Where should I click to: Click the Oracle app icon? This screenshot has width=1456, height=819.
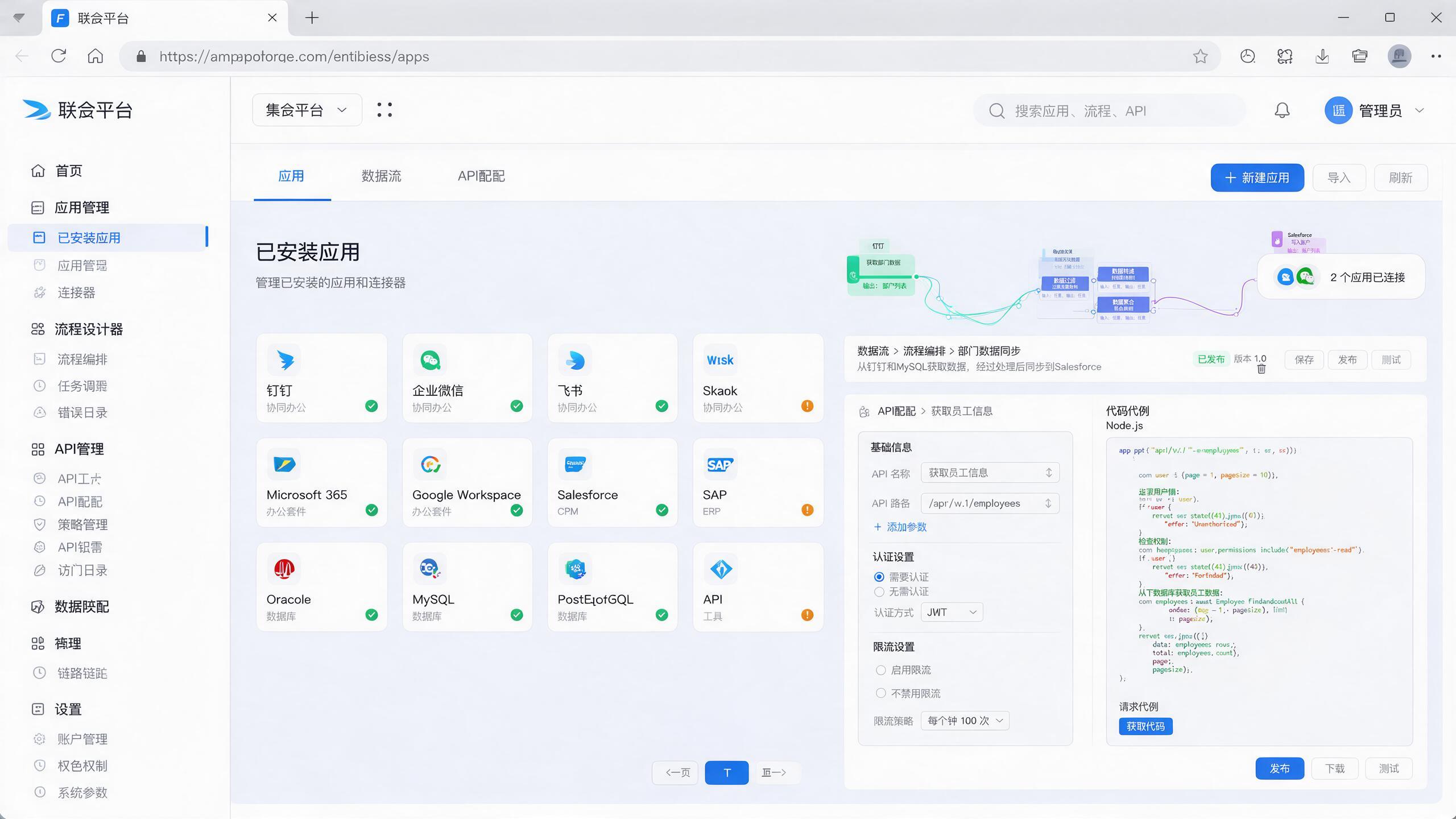coord(284,569)
